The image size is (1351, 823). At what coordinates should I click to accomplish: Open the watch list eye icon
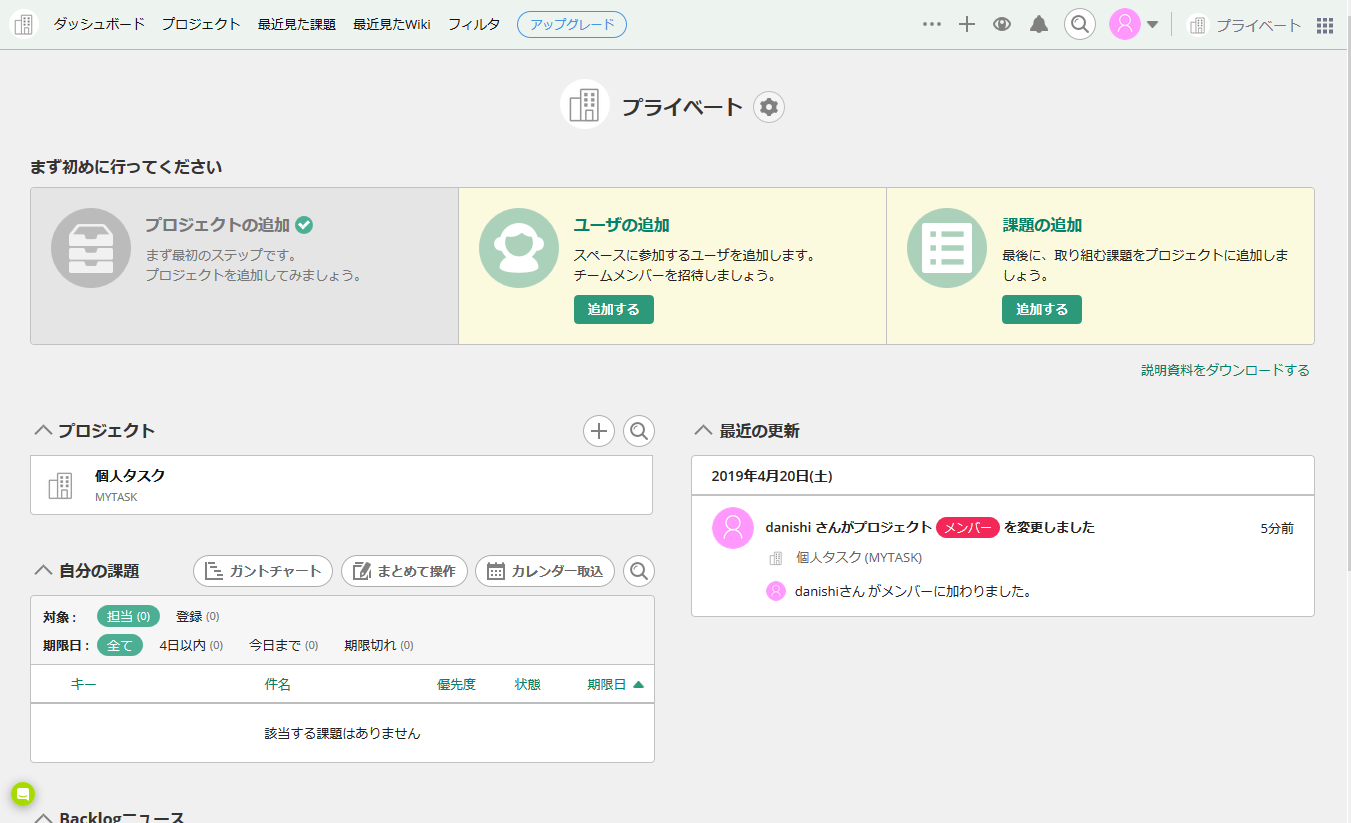click(x=1002, y=25)
